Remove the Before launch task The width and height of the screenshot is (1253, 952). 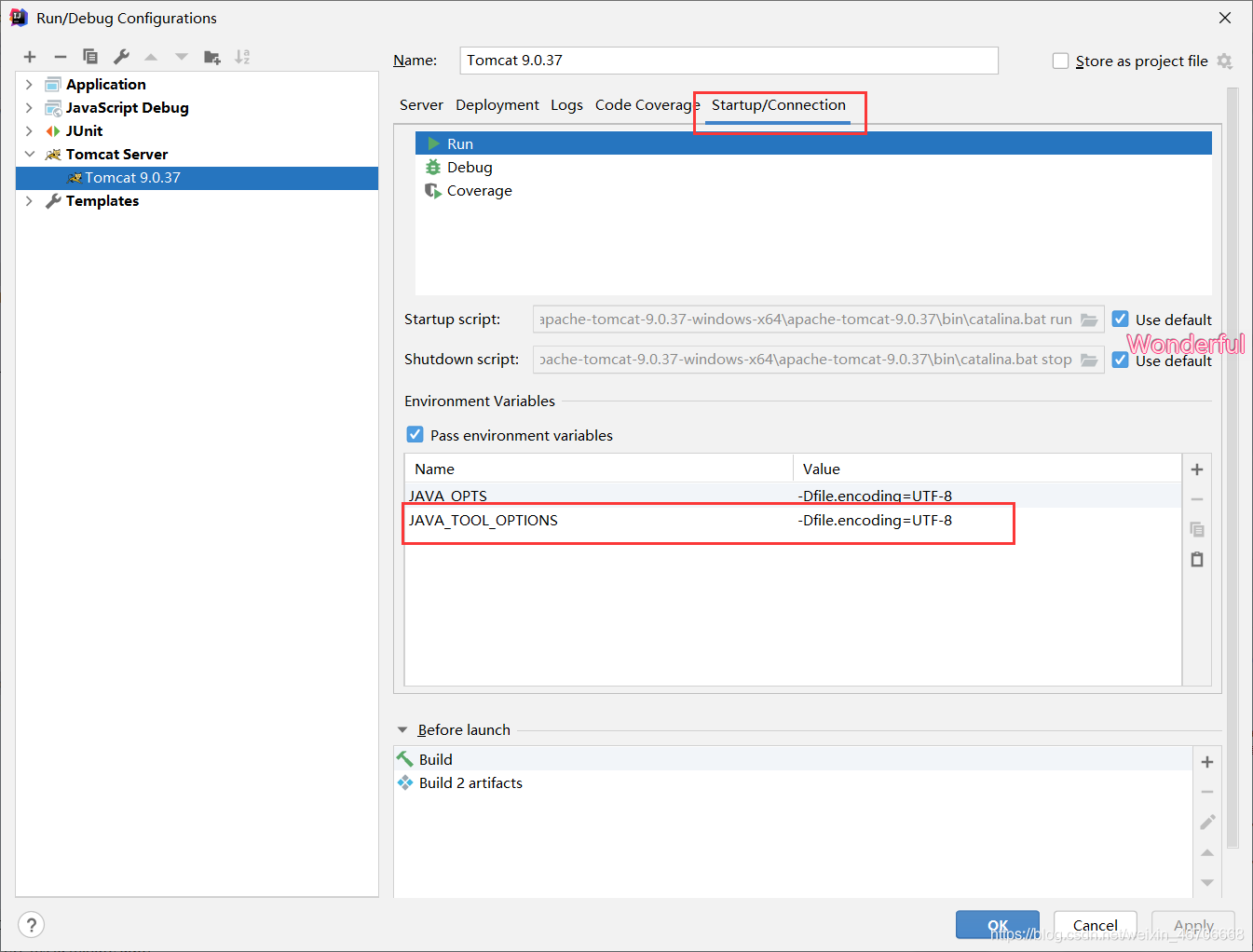tap(1207, 792)
